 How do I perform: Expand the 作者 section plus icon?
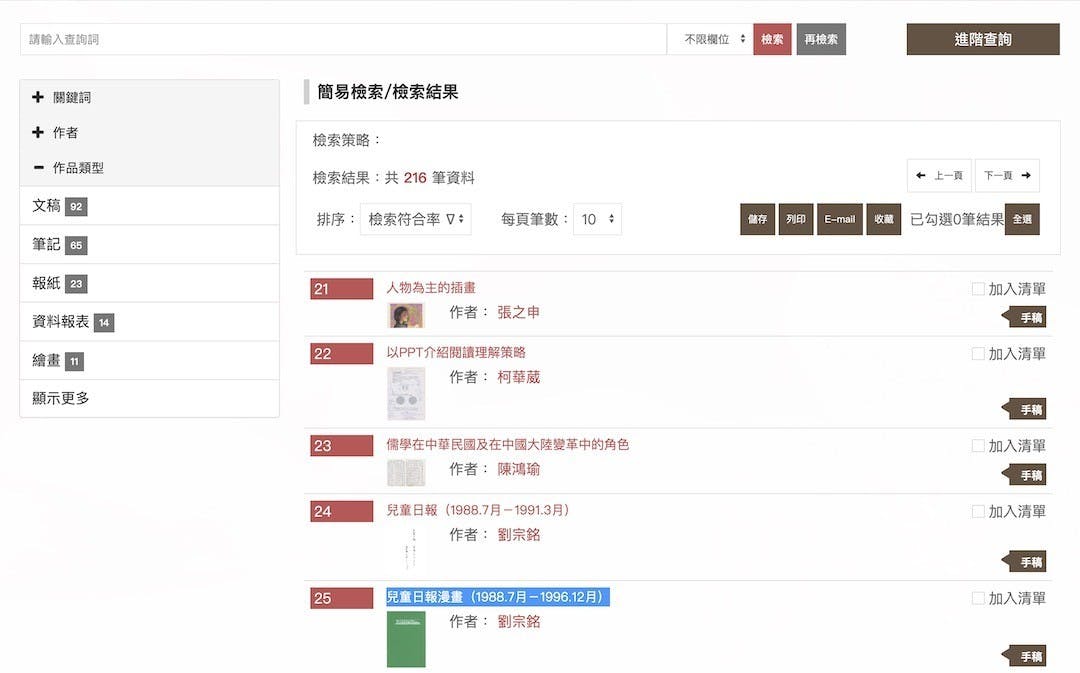click(x=38, y=133)
